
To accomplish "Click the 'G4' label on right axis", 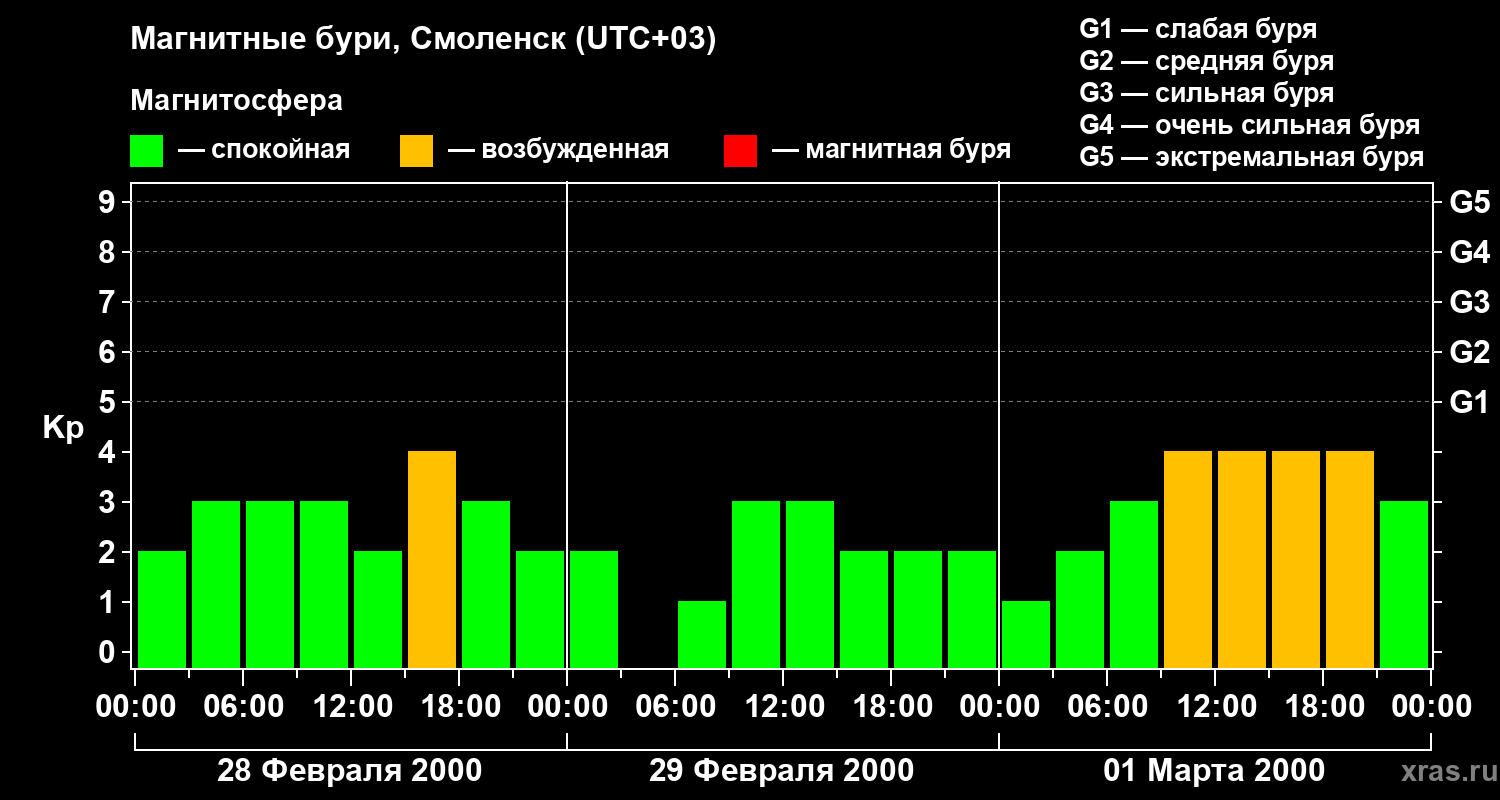I will (x=1469, y=252).
